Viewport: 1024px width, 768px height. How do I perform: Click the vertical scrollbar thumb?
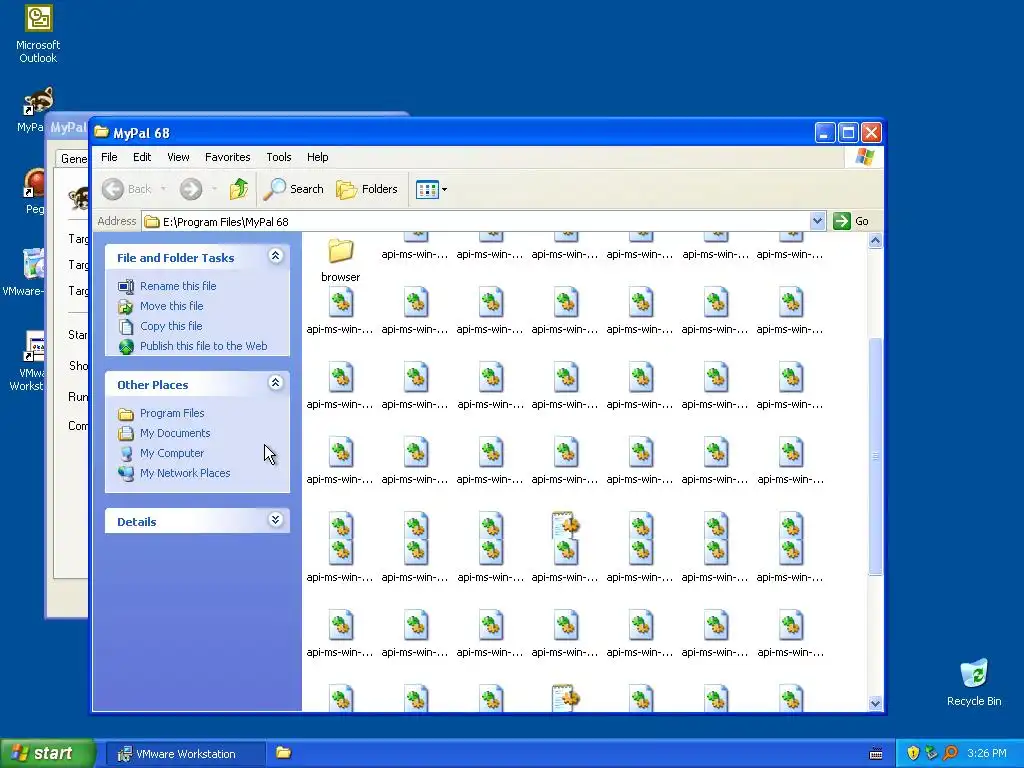[875, 456]
